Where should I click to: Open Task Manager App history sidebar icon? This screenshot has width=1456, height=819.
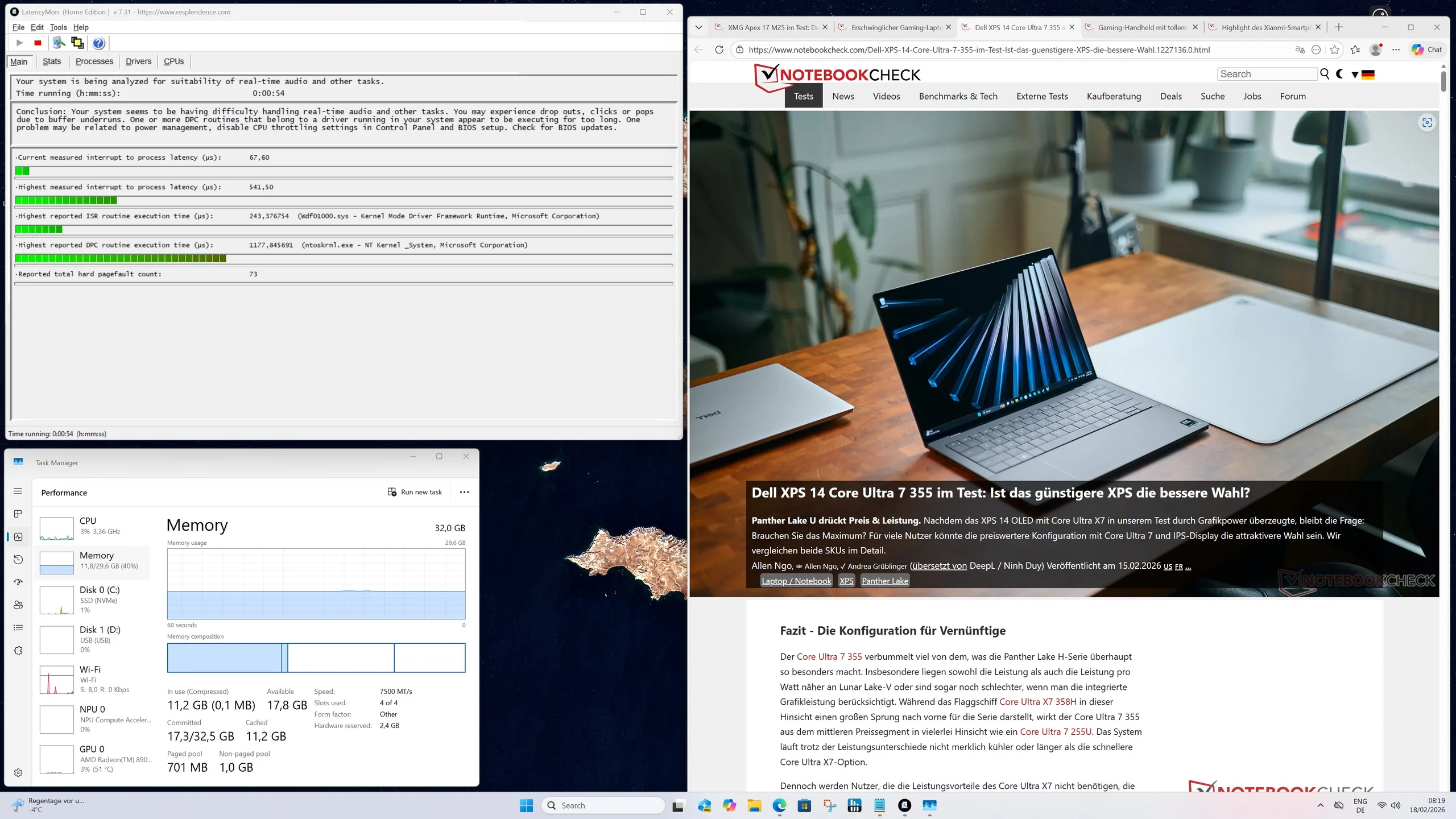click(x=18, y=560)
